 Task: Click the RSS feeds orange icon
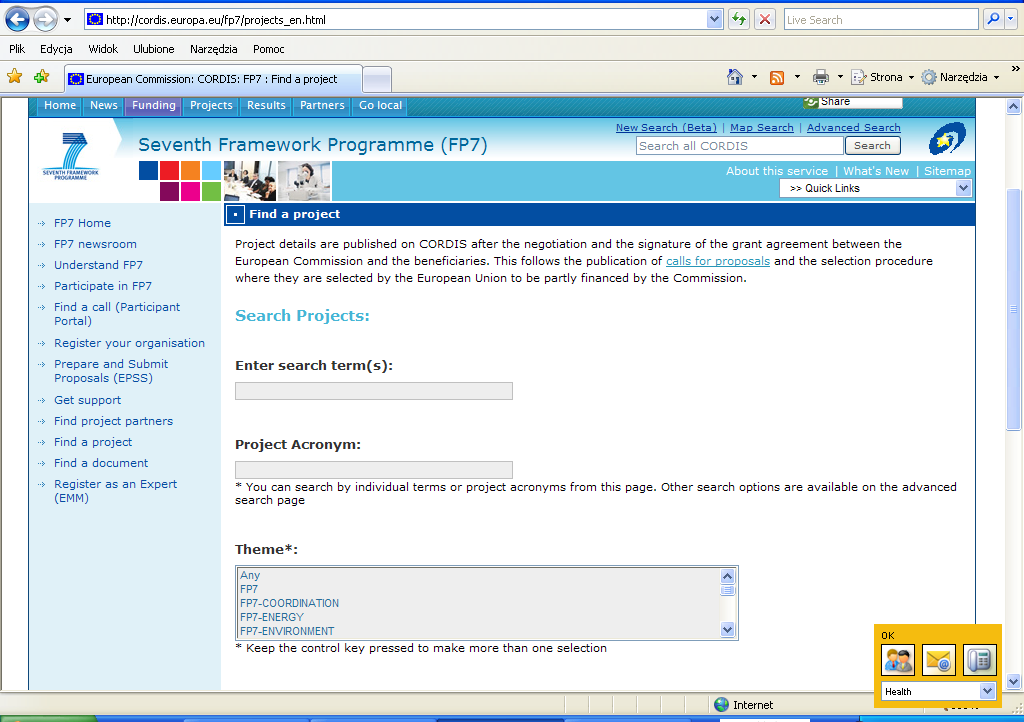click(x=776, y=77)
